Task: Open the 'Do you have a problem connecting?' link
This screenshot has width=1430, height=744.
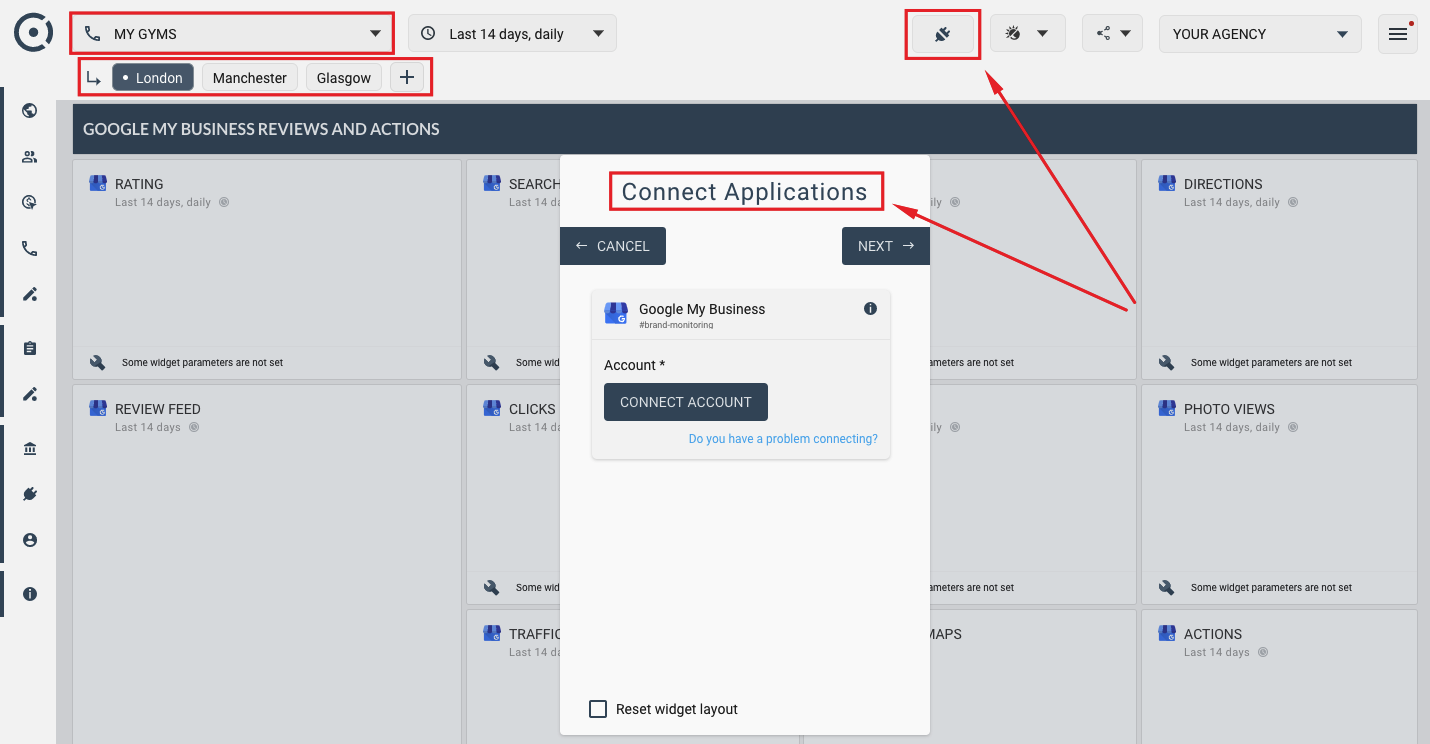Action: pos(783,439)
